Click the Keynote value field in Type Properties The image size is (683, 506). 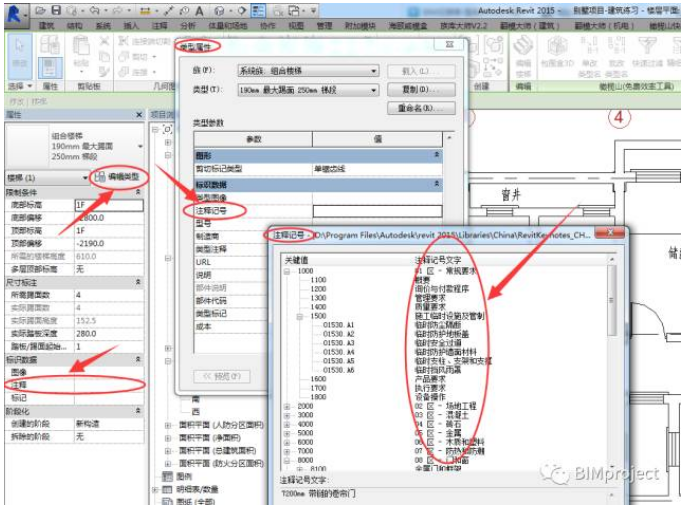[377, 211]
